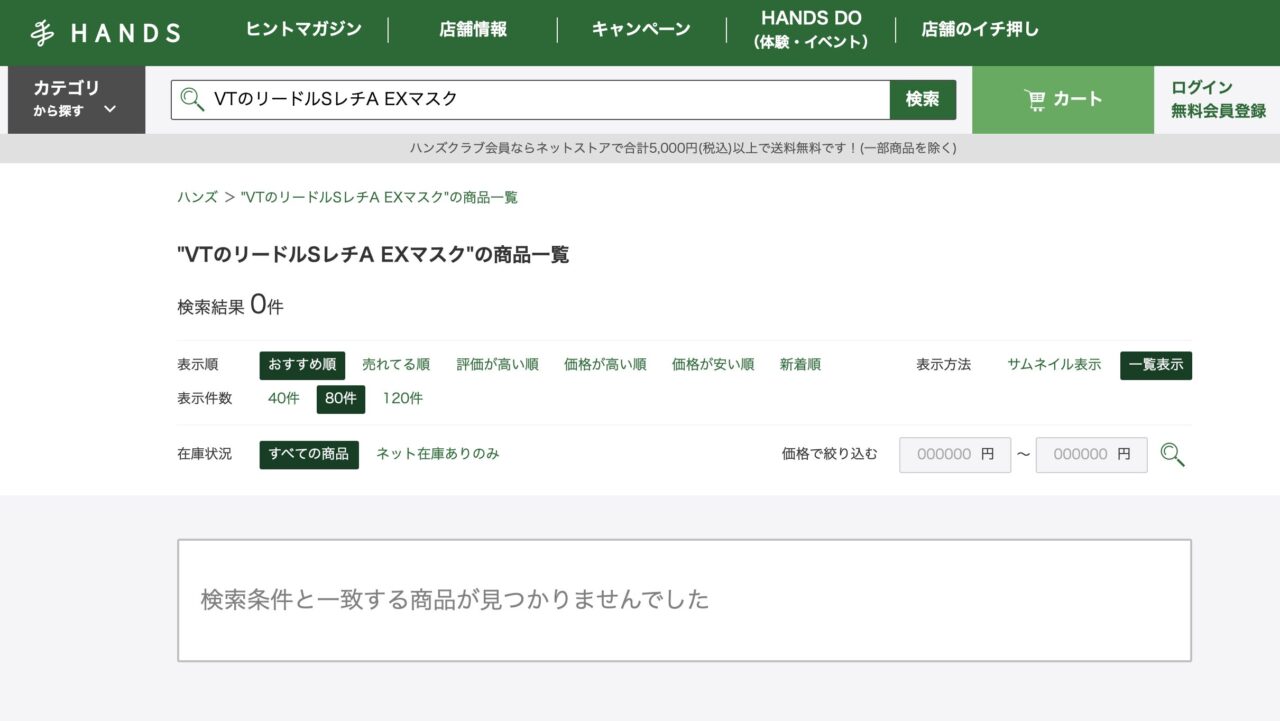Sort by 評価が高い順
Image resolution: width=1280 pixels, height=721 pixels.
tap(498, 365)
